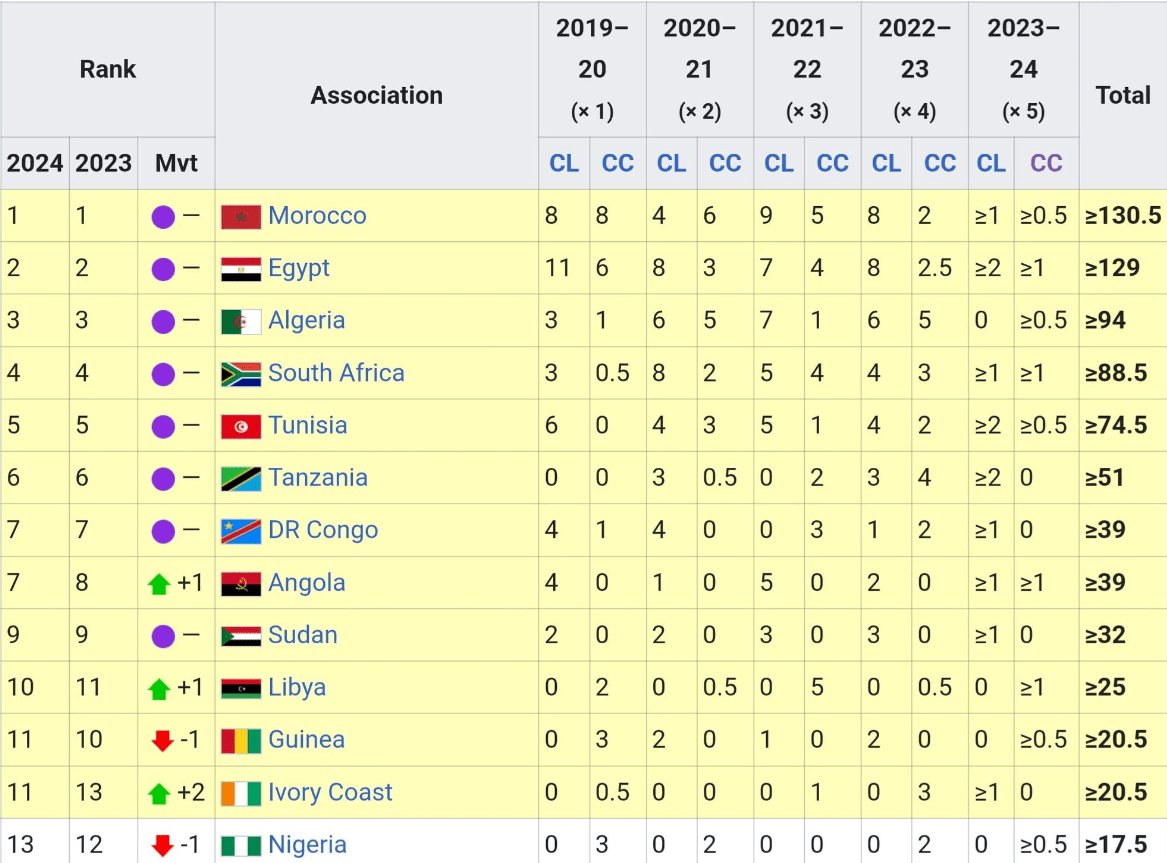Follow the Ivory Coast link
The width and height of the screenshot is (1167, 863).
pyautogui.click(x=330, y=792)
